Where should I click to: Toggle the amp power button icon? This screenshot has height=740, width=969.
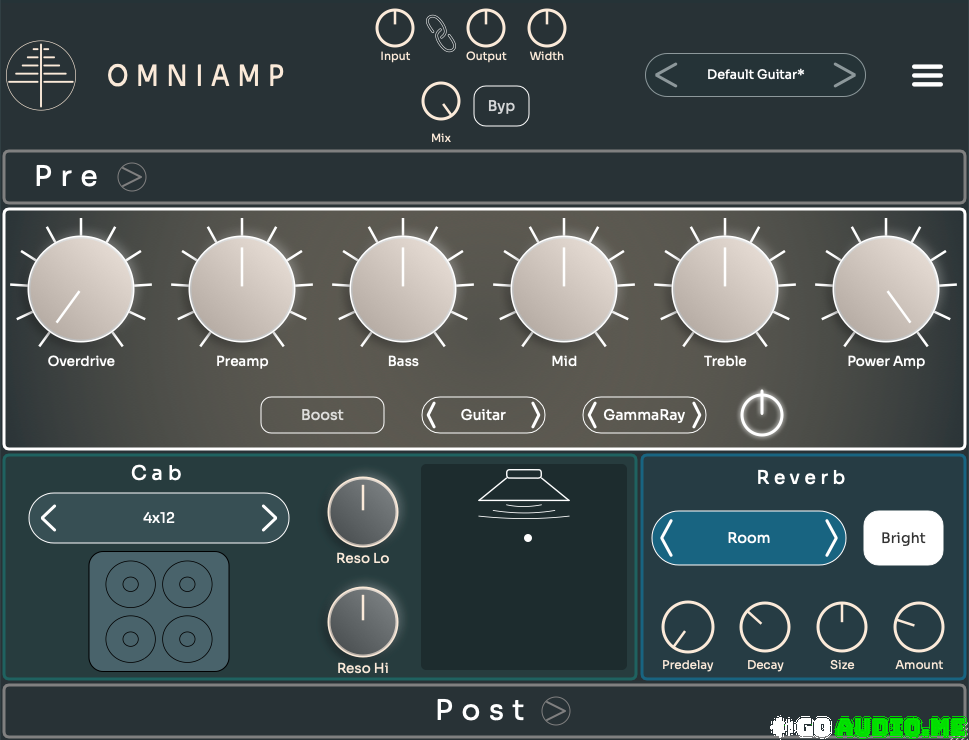[x=761, y=414]
